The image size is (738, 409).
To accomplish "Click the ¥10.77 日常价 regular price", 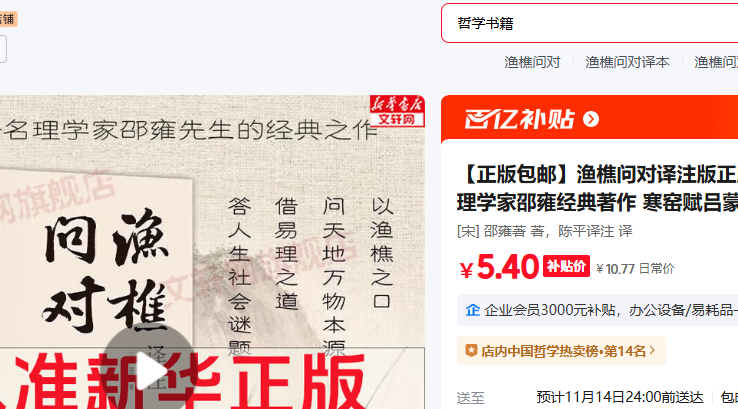I will pos(635,269).
